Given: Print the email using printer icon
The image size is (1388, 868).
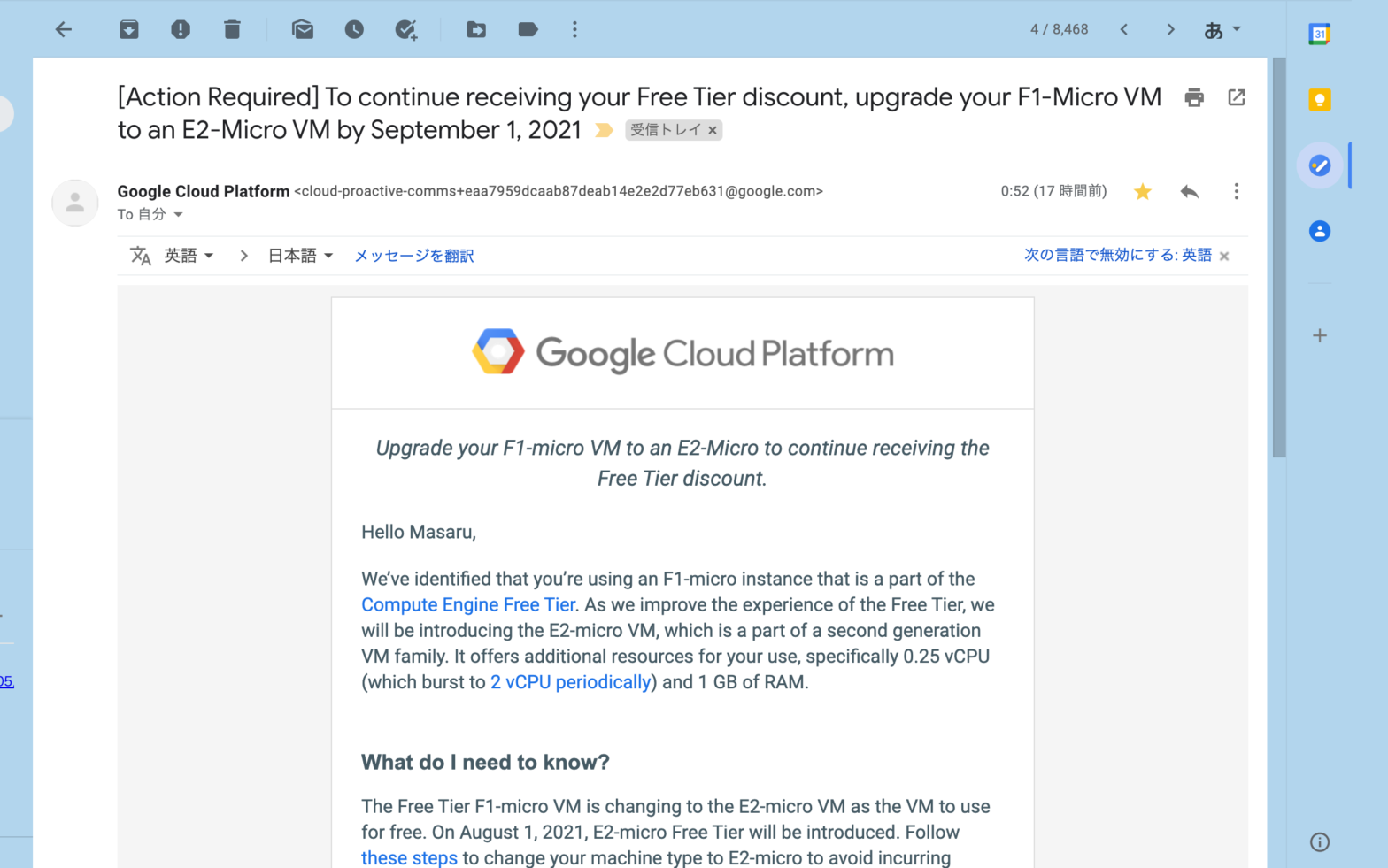Looking at the screenshot, I should tap(1194, 97).
